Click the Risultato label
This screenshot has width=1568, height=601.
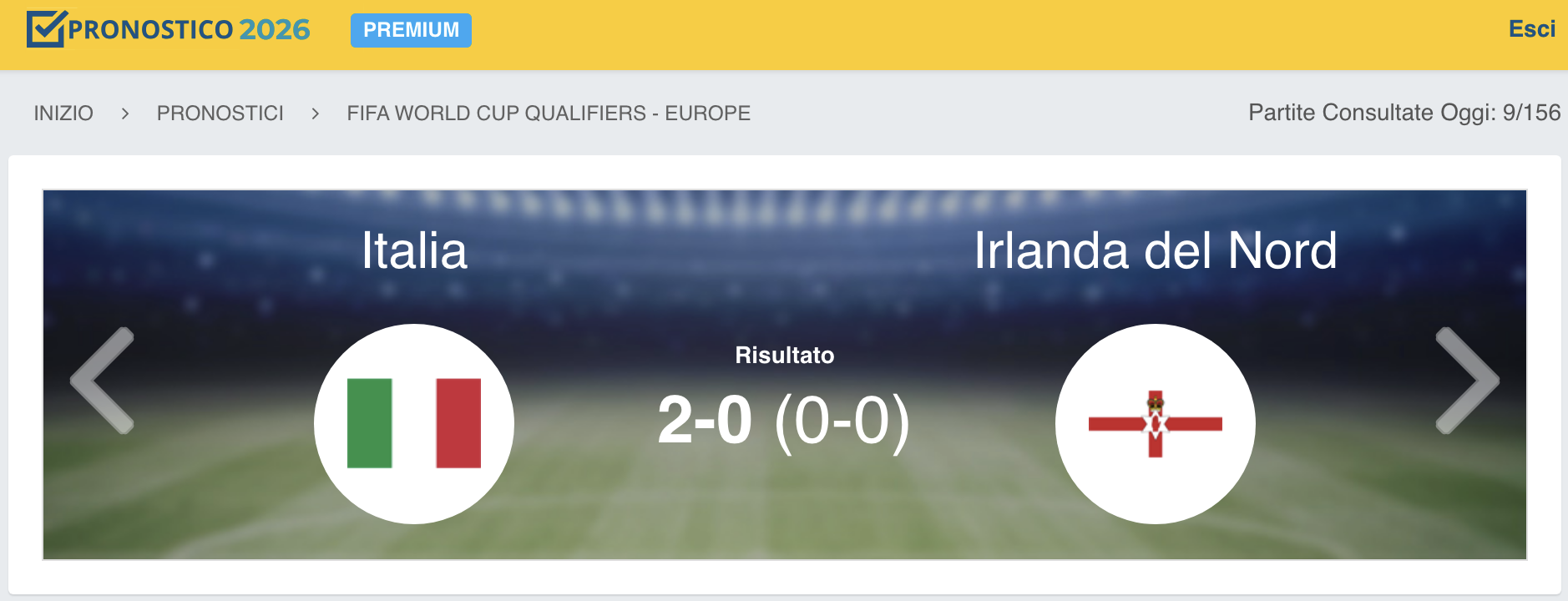coord(784,356)
